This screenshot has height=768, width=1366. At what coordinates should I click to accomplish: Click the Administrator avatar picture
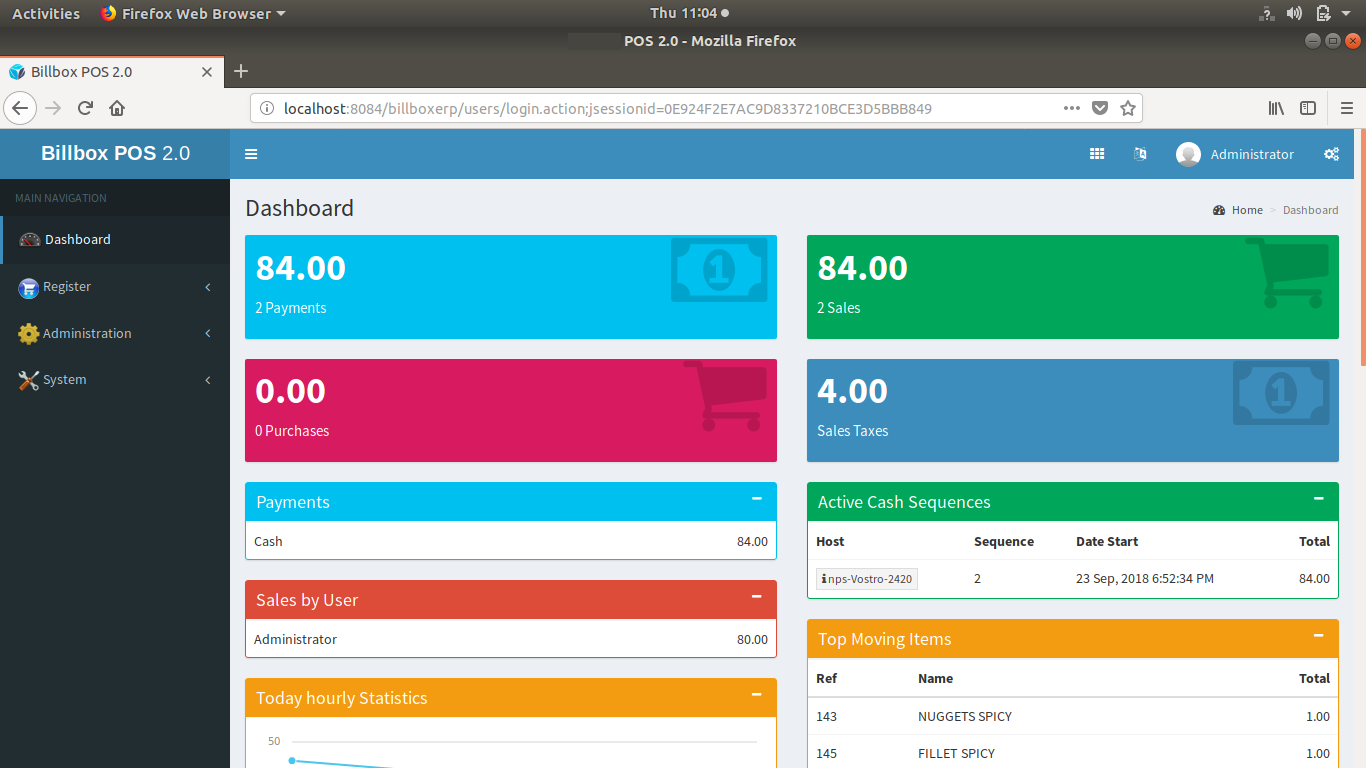[x=1188, y=153]
